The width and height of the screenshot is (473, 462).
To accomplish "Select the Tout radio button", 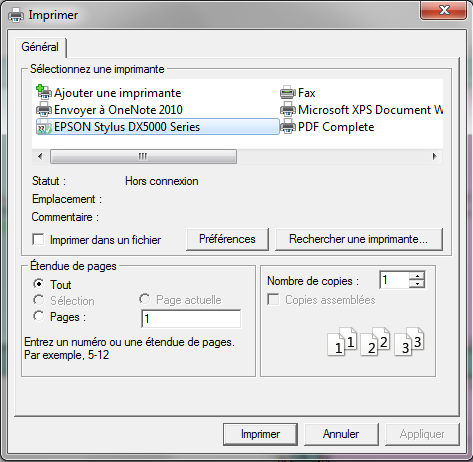I will pos(39,284).
